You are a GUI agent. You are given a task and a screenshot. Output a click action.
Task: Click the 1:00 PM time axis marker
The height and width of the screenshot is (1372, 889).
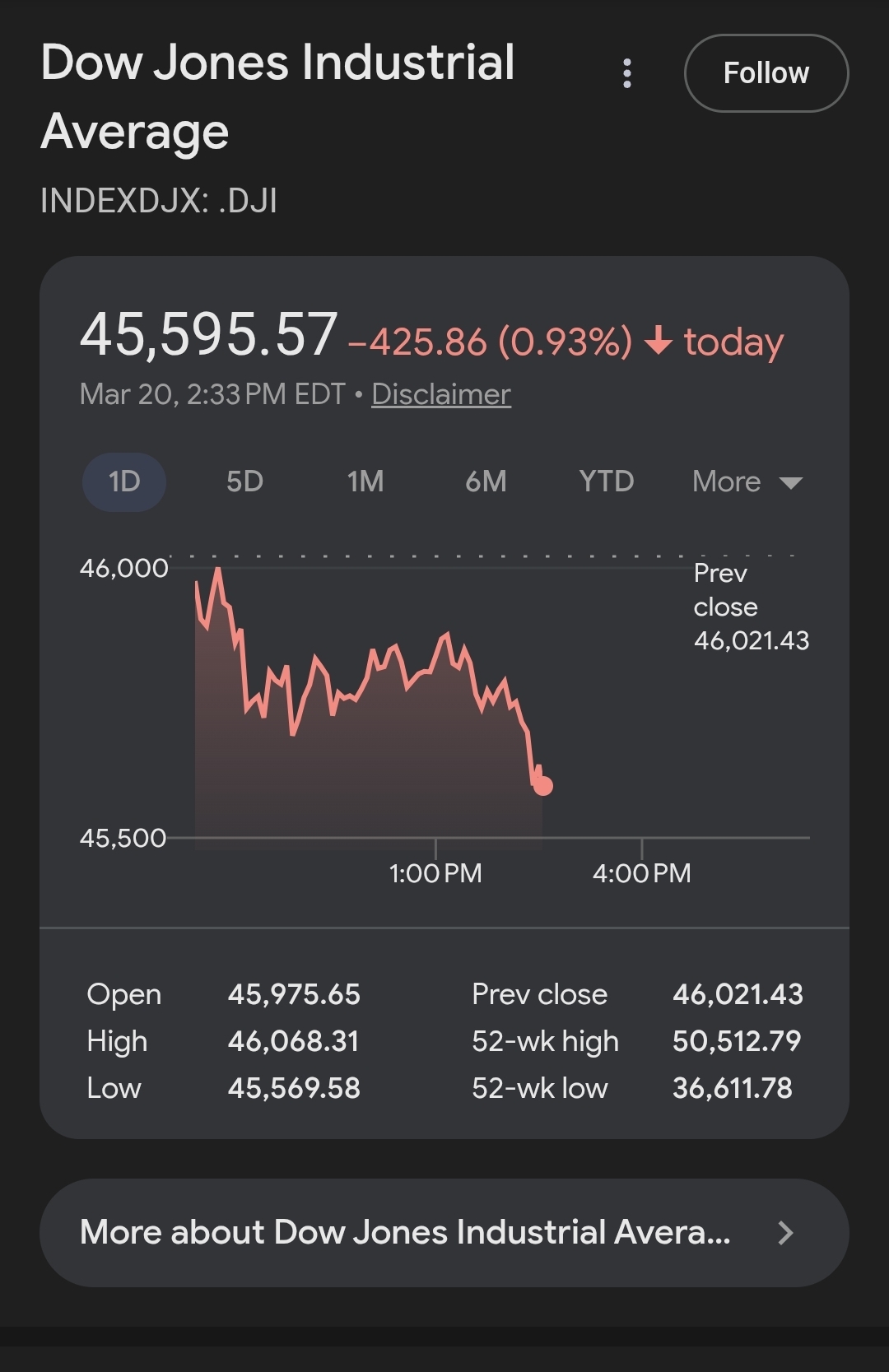pyautogui.click(x=435, y=872)
